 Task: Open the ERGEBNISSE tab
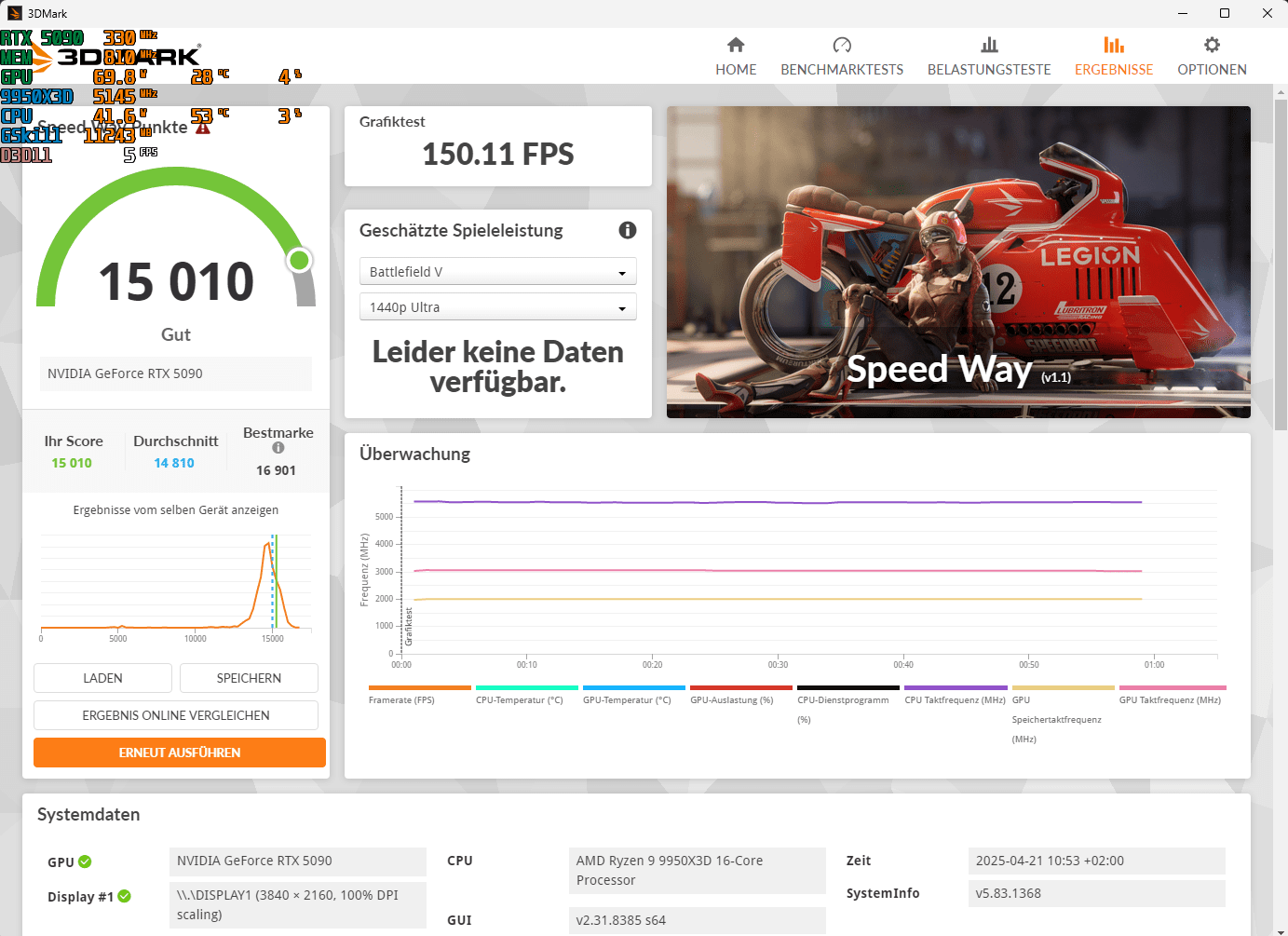(1114, 57)
